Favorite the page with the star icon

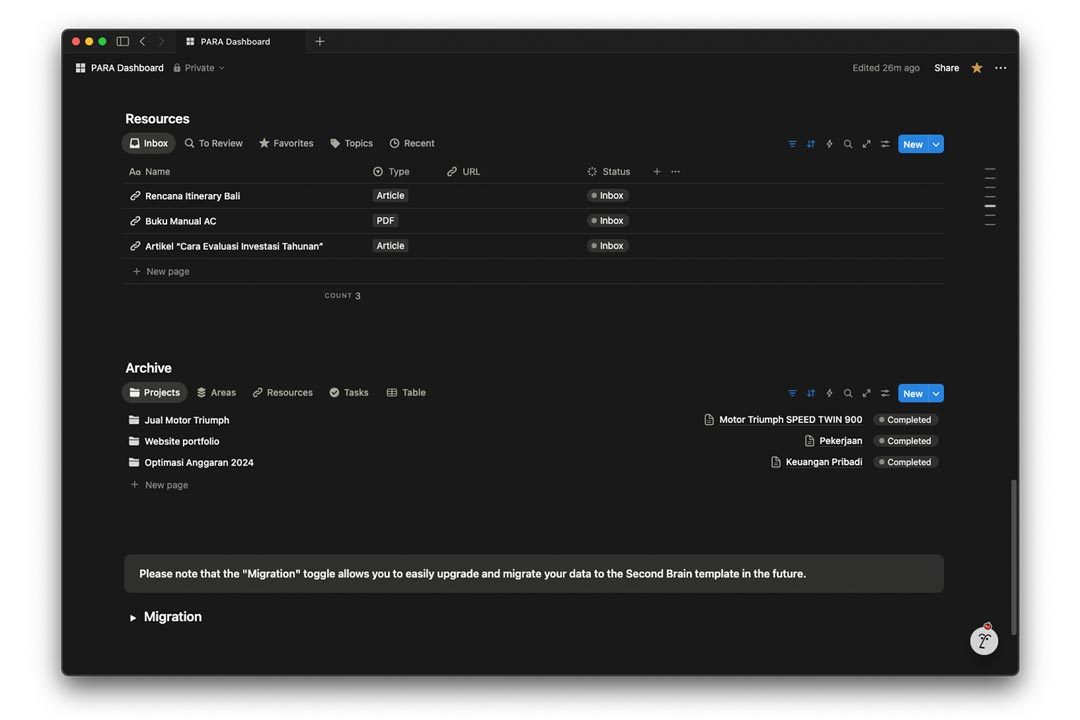(x=977, y=68)
